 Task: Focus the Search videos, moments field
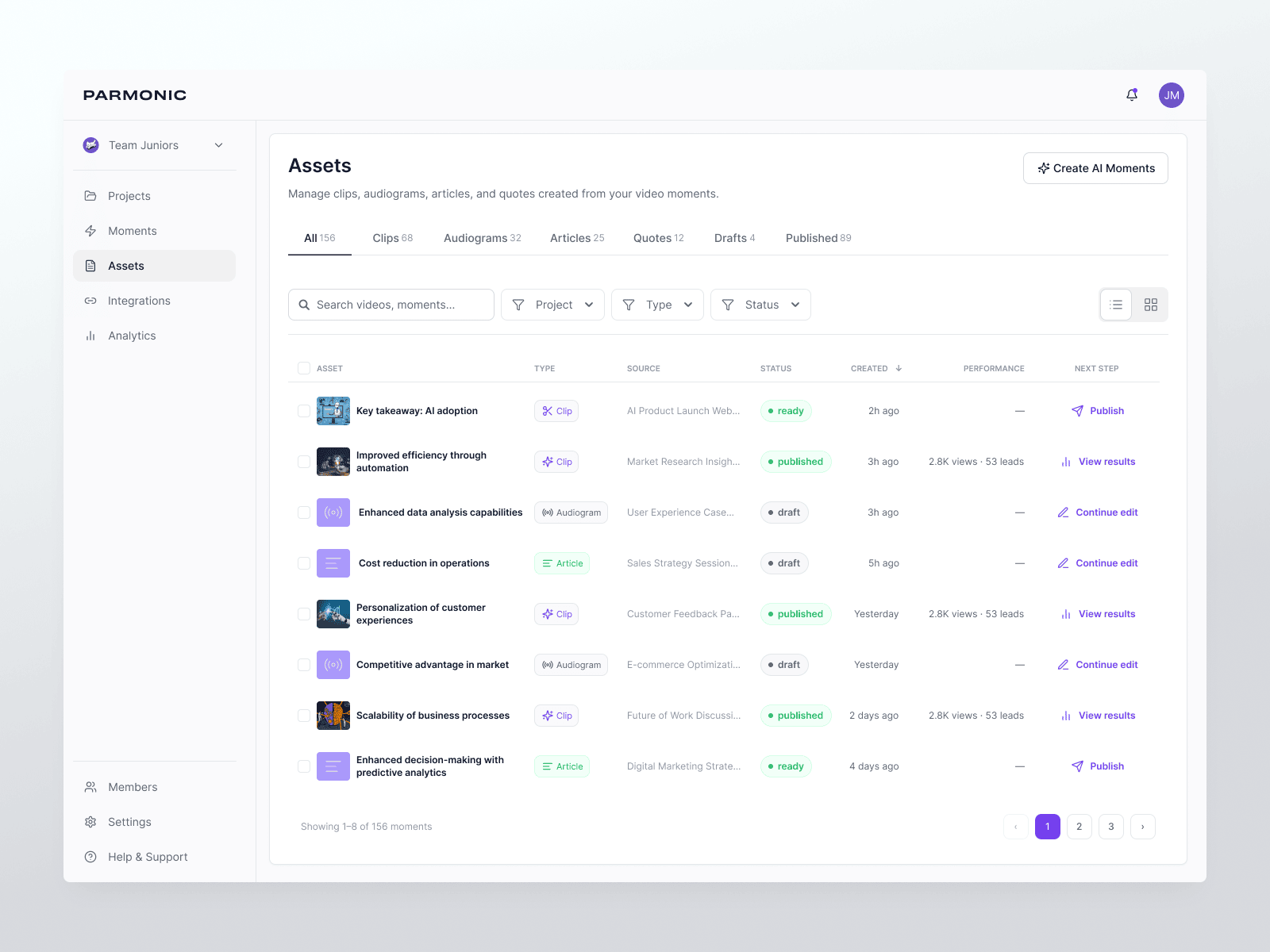point(391,305)
